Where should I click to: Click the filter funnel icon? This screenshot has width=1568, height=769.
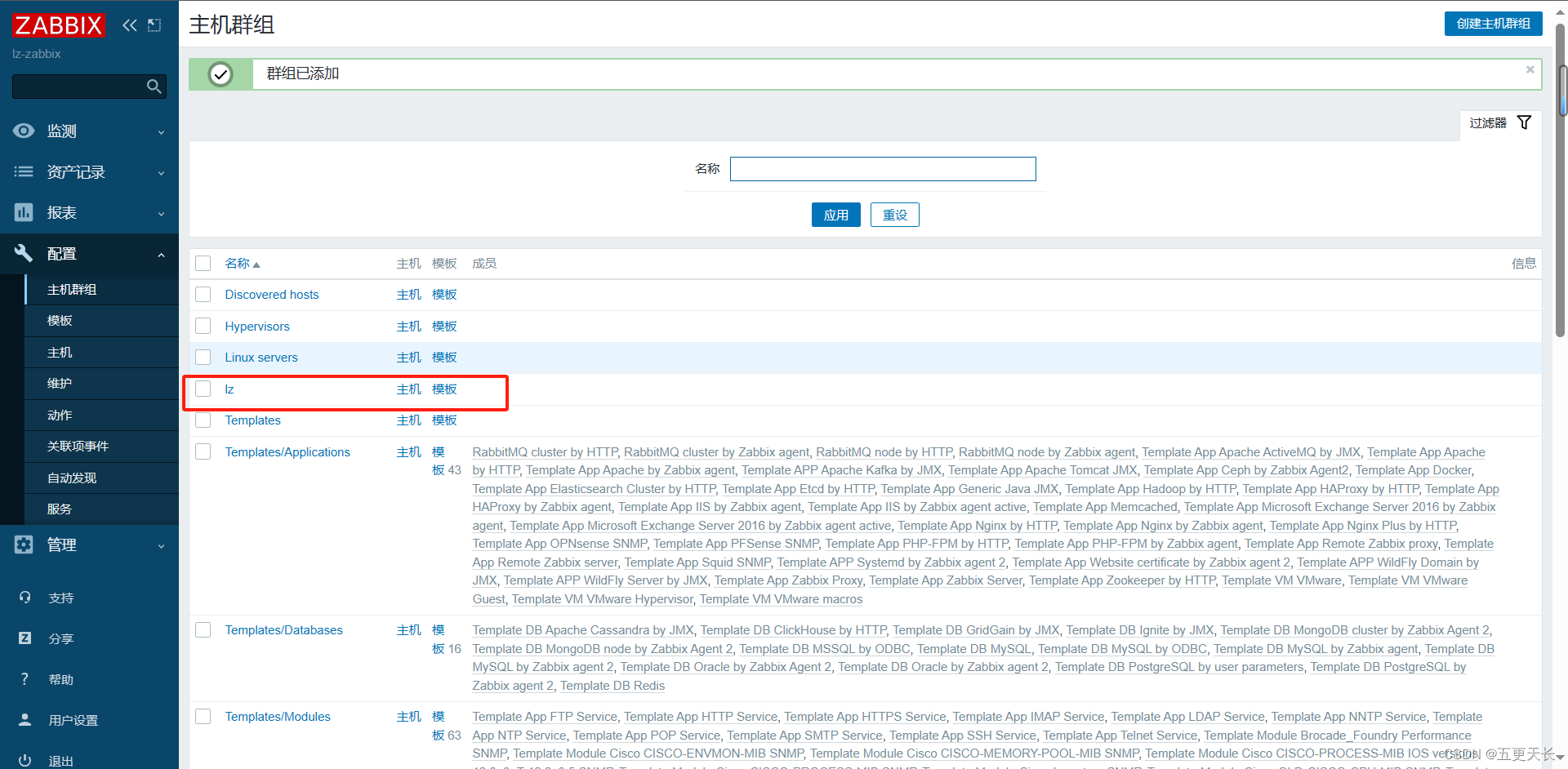(1524, 122)
